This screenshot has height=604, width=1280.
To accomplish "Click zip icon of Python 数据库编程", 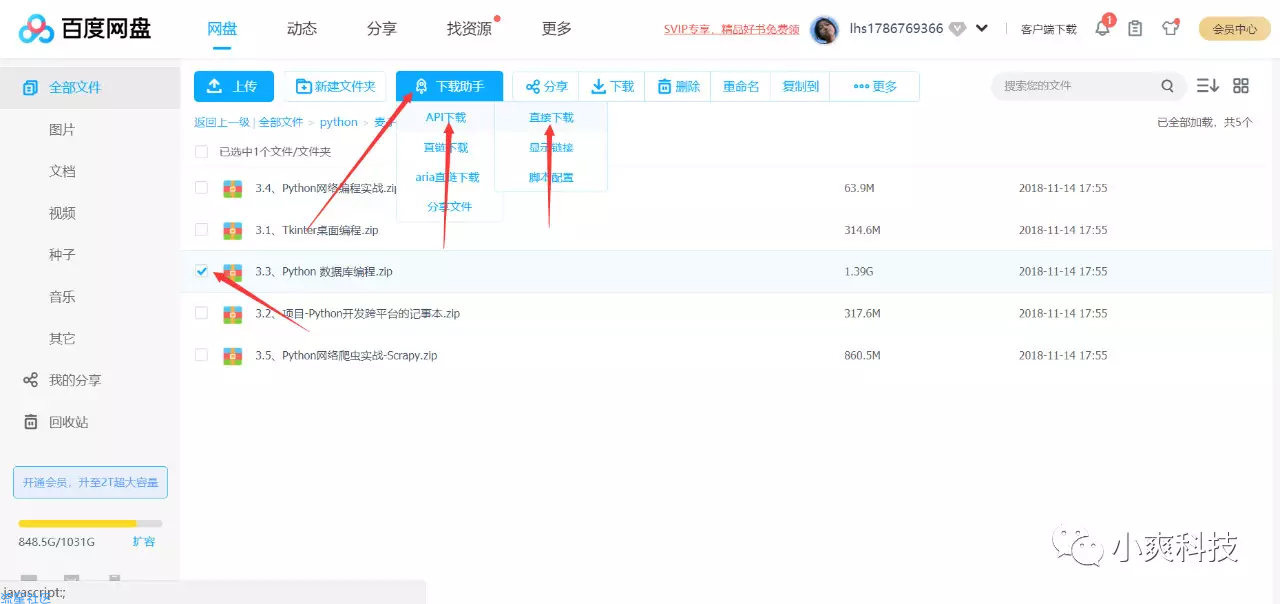I will pyautogui.click(x=233, y=272).
